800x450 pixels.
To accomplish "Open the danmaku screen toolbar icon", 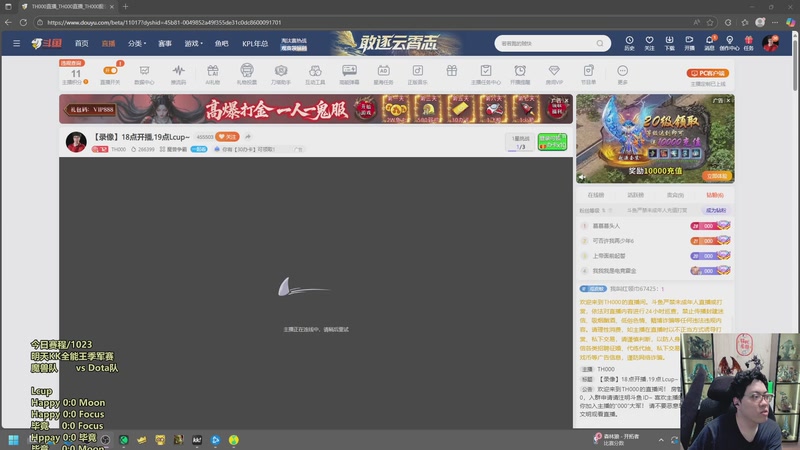I will [x=349, y=74].
